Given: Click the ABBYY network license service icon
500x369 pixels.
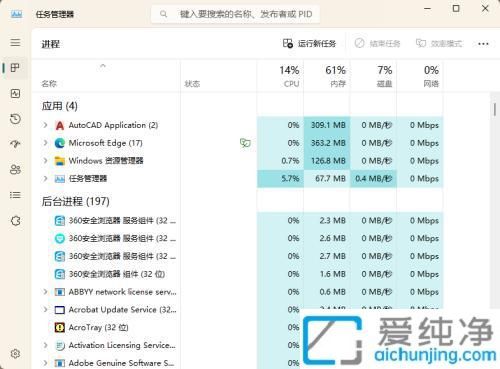Looking at the screenshot, I should (x=60, y=292).
